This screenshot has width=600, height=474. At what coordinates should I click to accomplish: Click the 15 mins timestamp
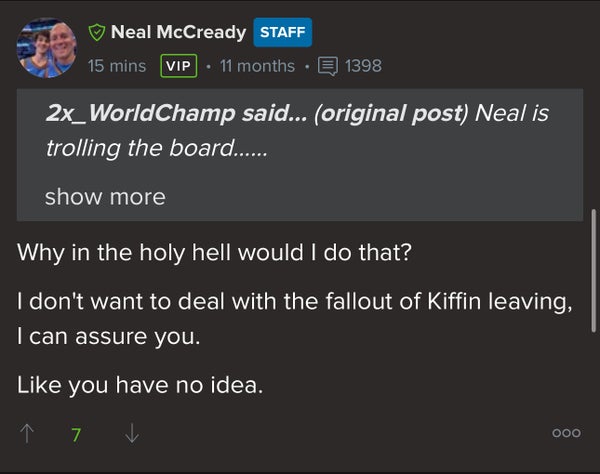click(119, 66)
